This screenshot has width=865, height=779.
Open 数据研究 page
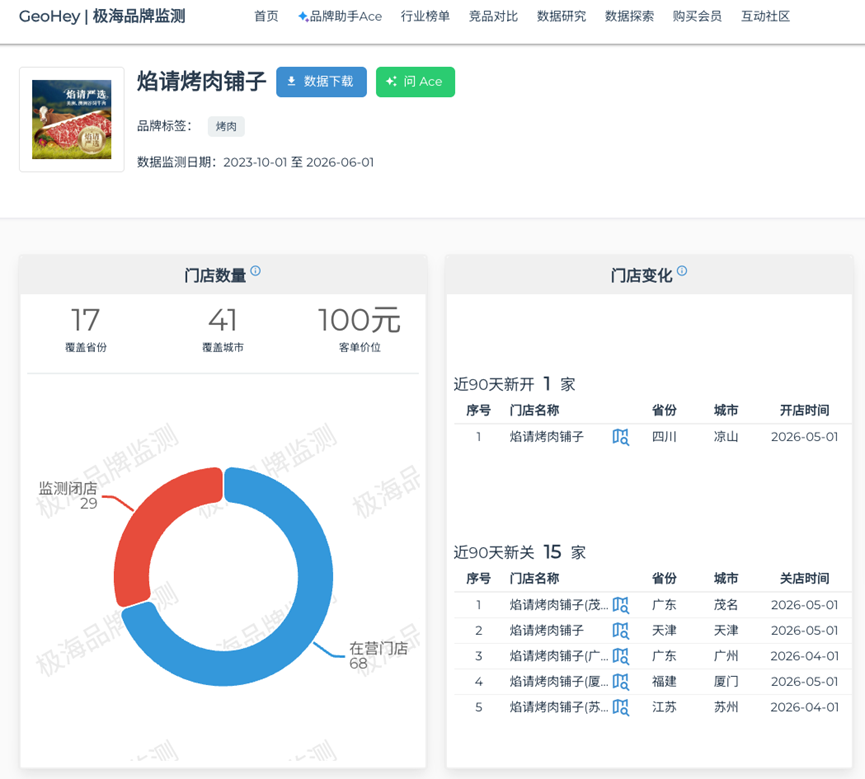click(x=562, y=17)
